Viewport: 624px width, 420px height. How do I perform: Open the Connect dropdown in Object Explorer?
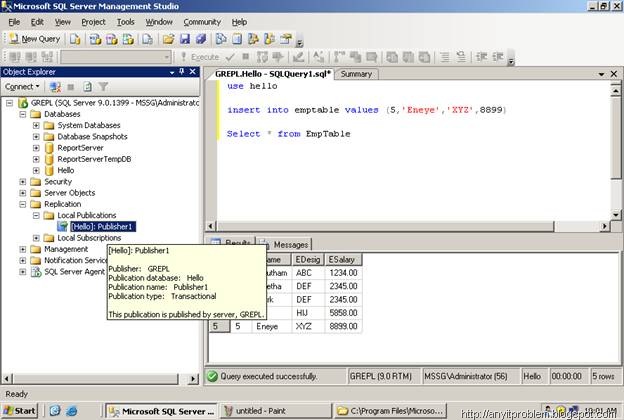[22, 86]
